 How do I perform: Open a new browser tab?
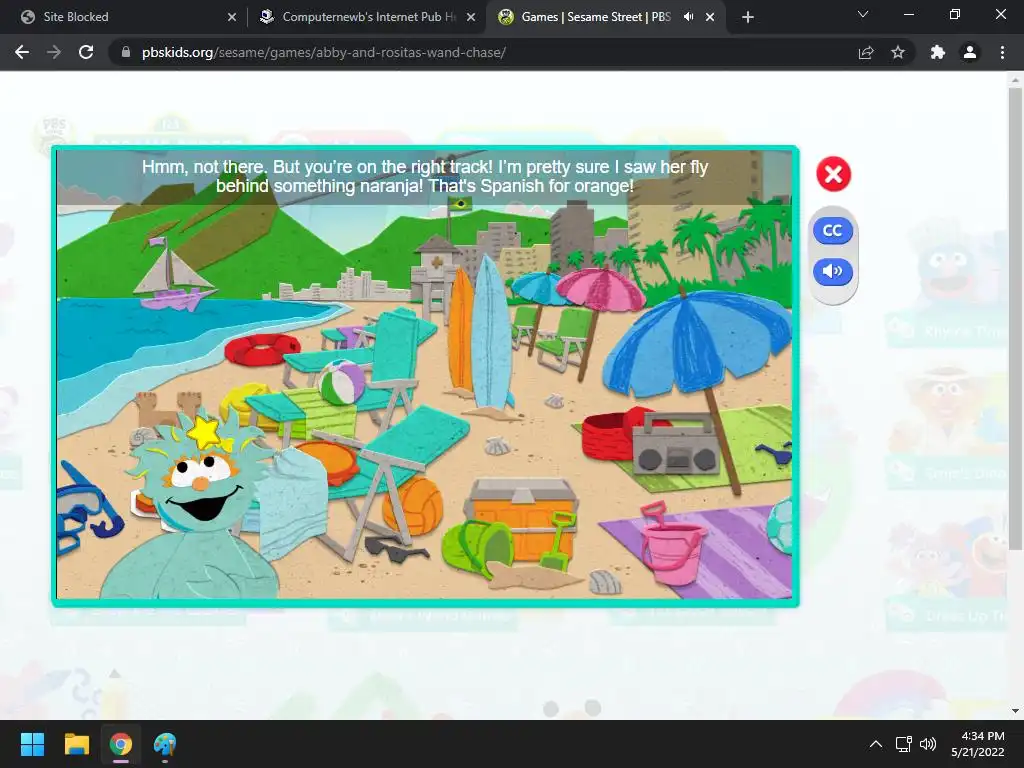click(x=748, y=17)
